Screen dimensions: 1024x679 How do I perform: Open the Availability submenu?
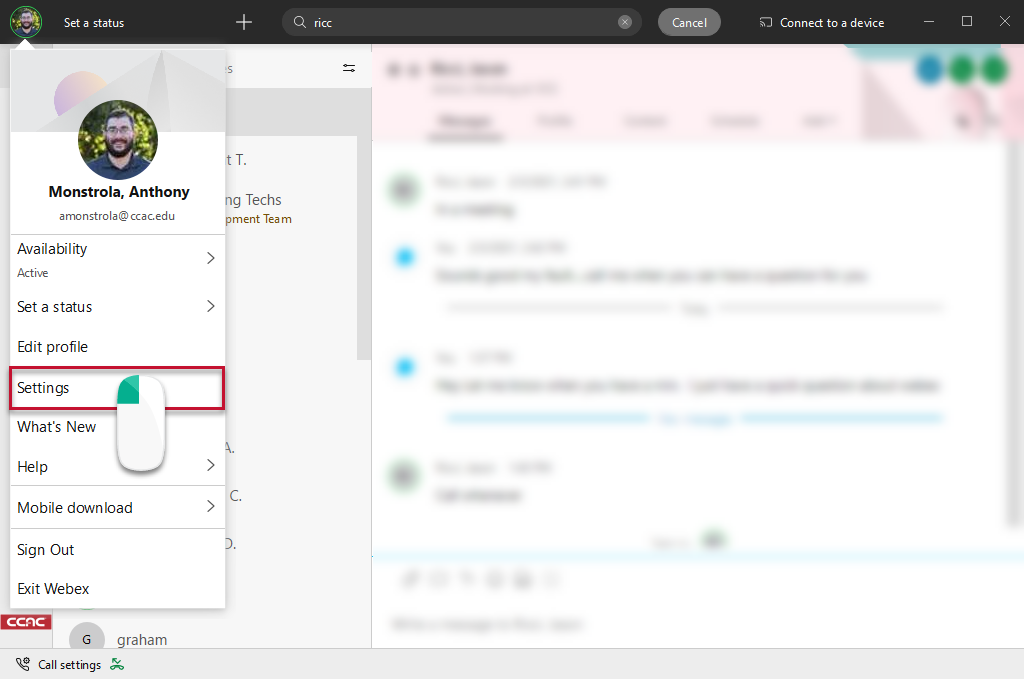click(118, 259)
